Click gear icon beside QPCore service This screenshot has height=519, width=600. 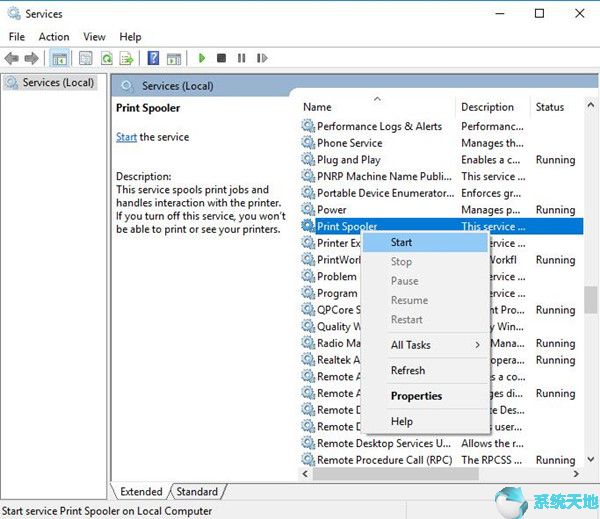[x=308, y=309]
